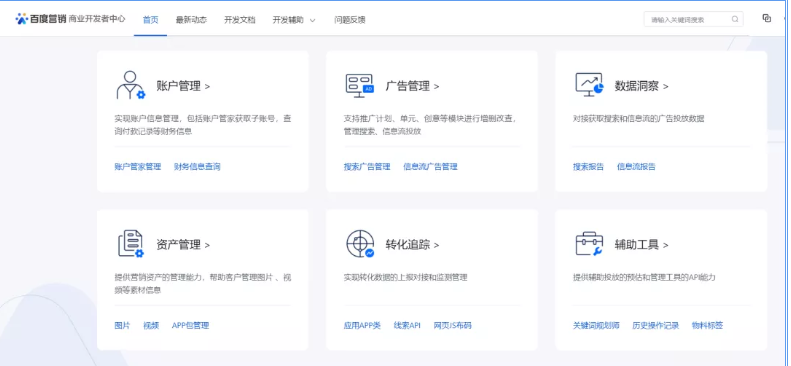The width and height of the screenshot is (791, 366).
Task: Open the 账户管理 person icon
Action: pyautogui.click(x=131, y=85)
